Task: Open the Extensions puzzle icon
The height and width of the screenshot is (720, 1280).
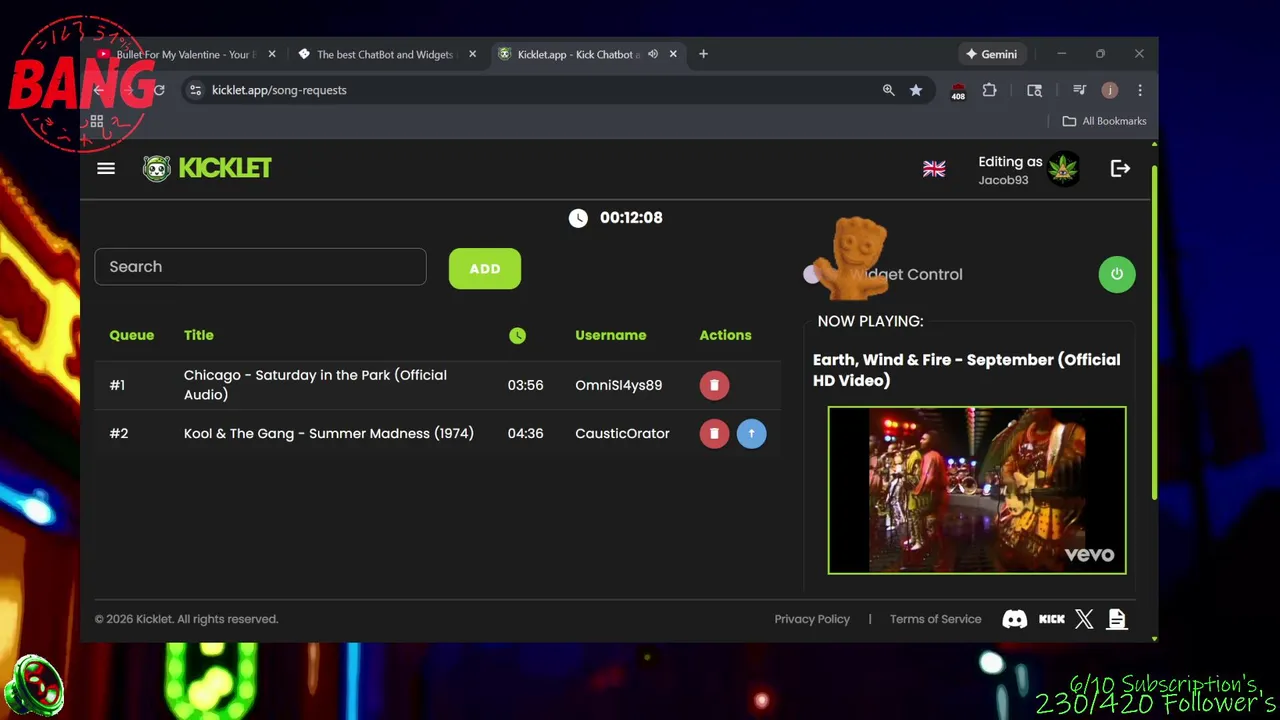Action: [989, 90]
